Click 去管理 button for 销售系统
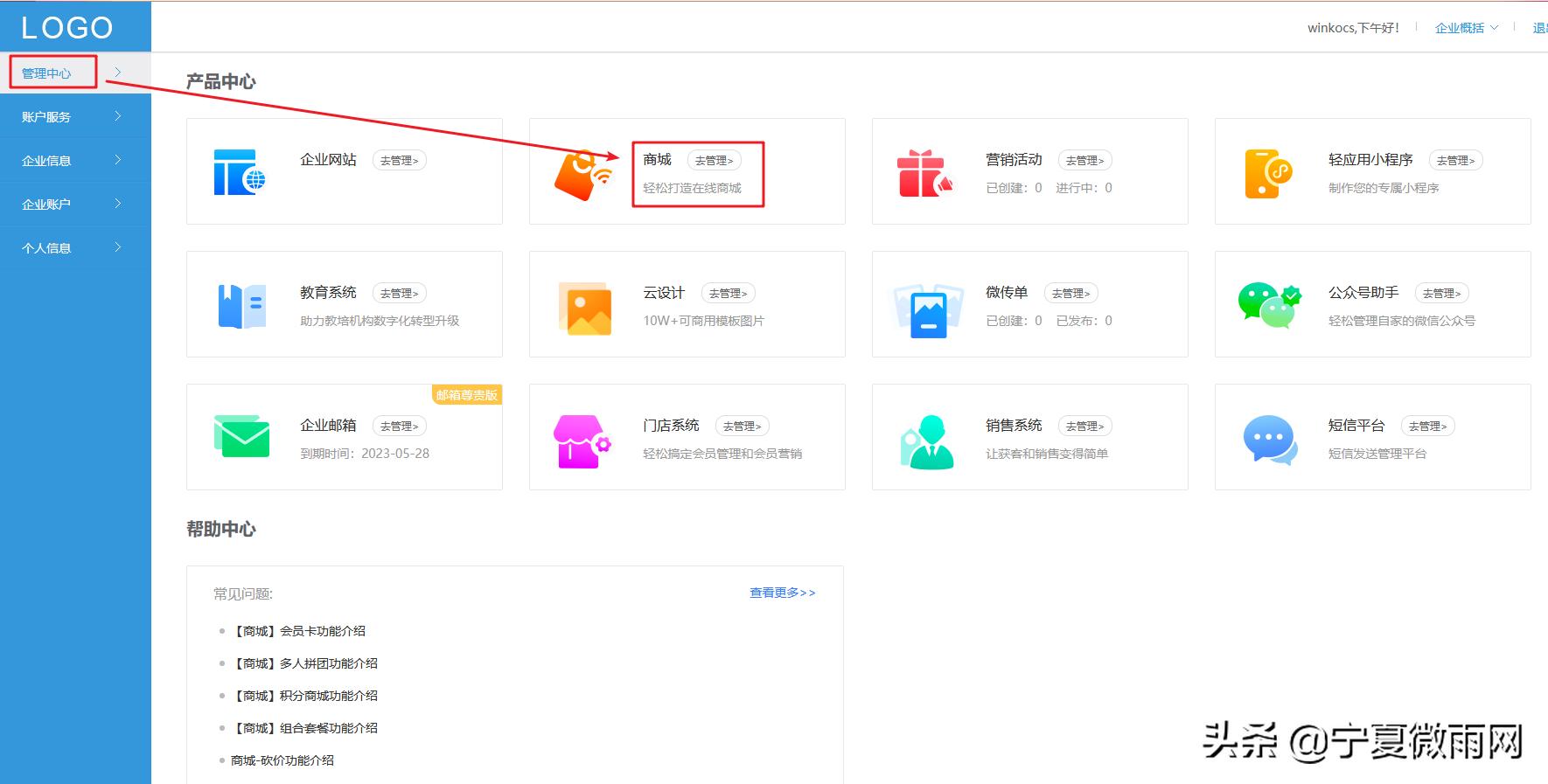Screen dimensions: 1548x784 tap(1085, 427)
